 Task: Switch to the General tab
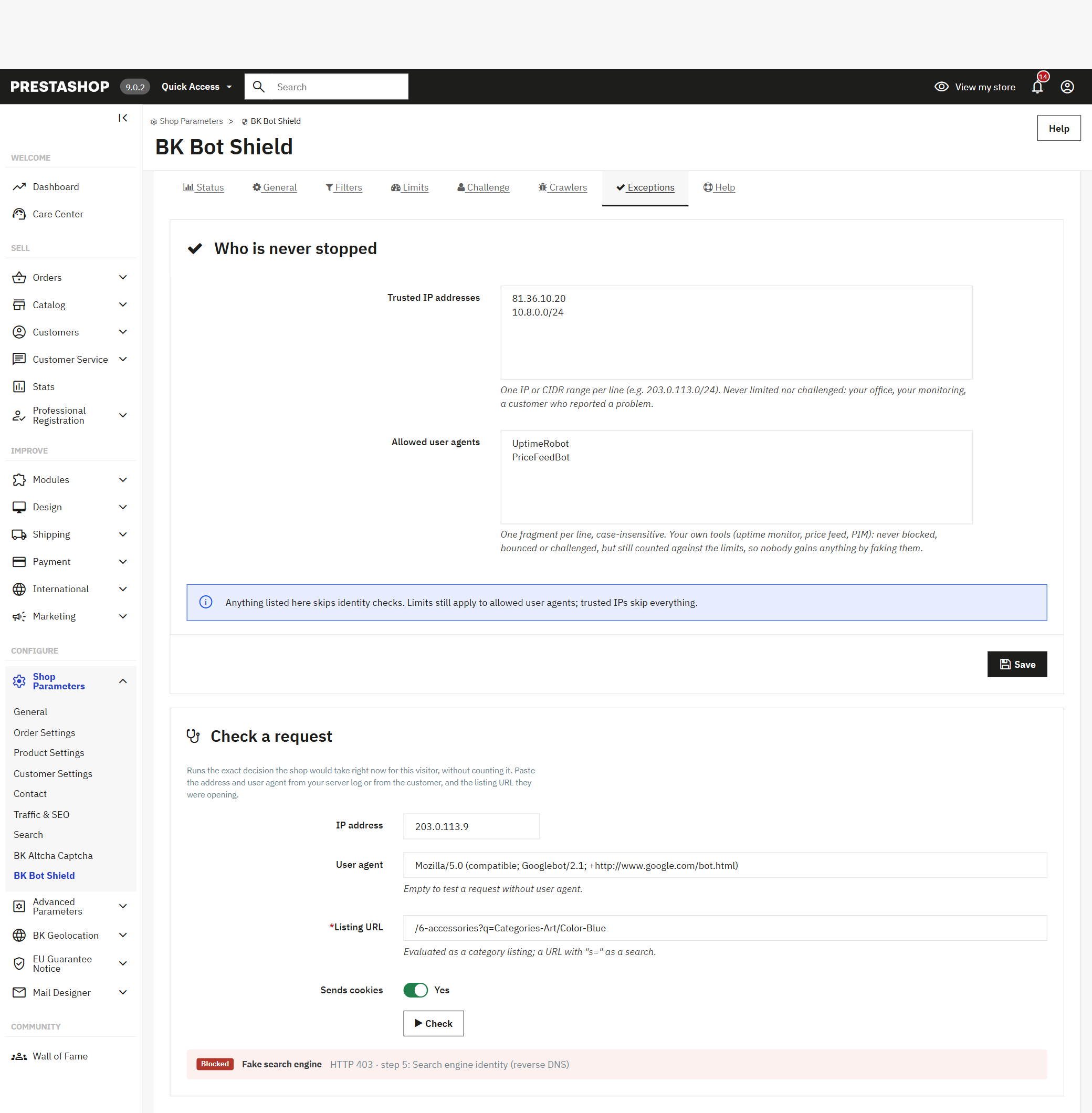[x=274, y=187]
